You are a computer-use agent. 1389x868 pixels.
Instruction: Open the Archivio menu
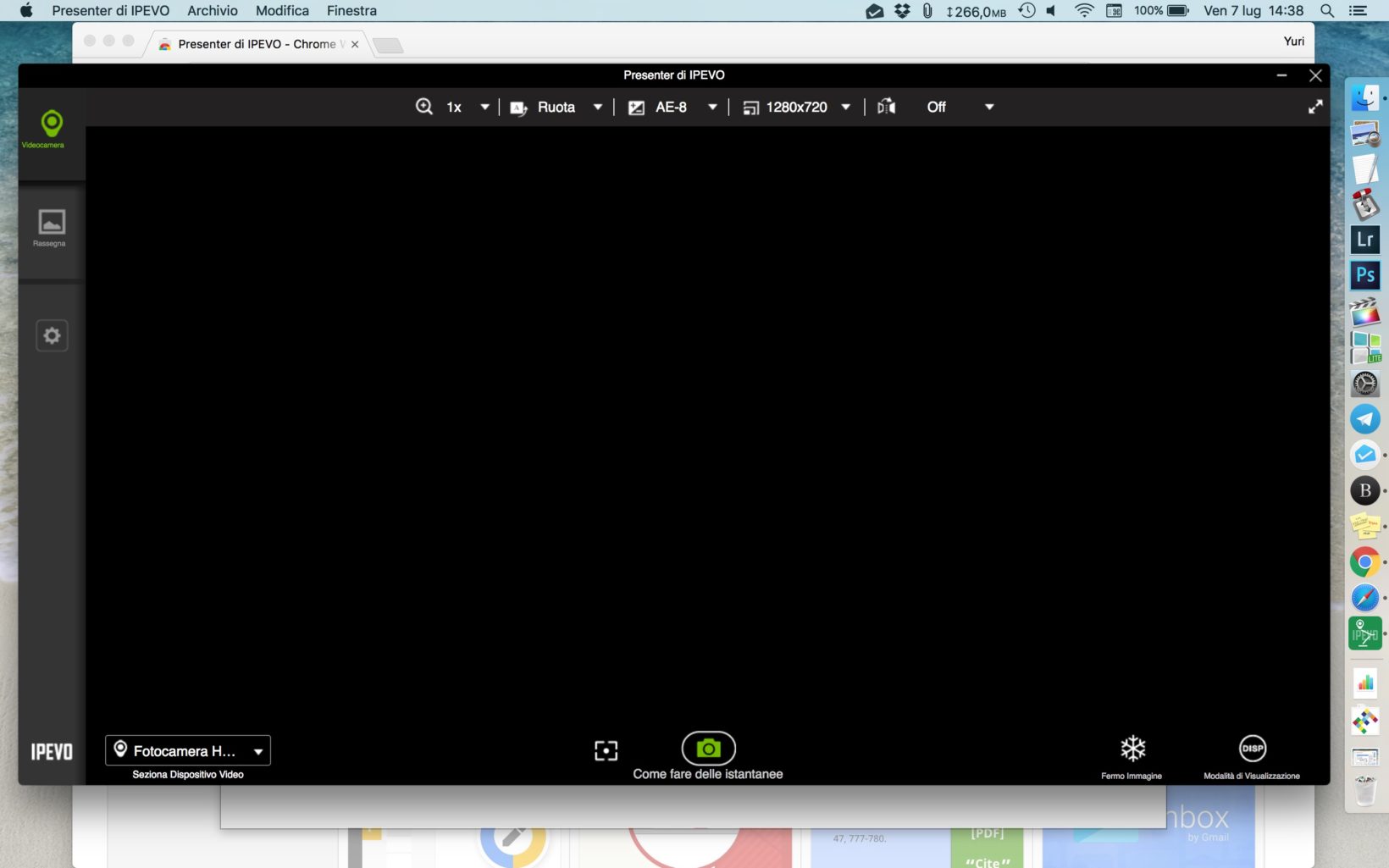click(213, 11)
